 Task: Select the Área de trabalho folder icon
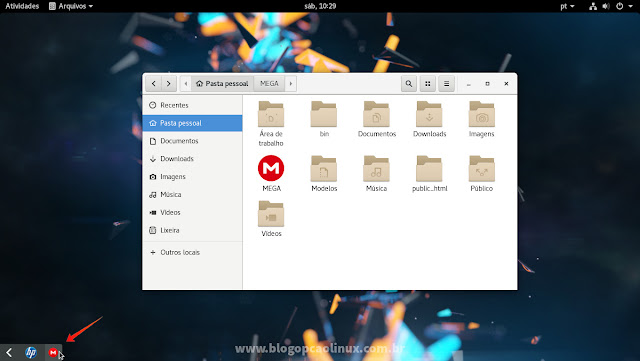(271, 114)
